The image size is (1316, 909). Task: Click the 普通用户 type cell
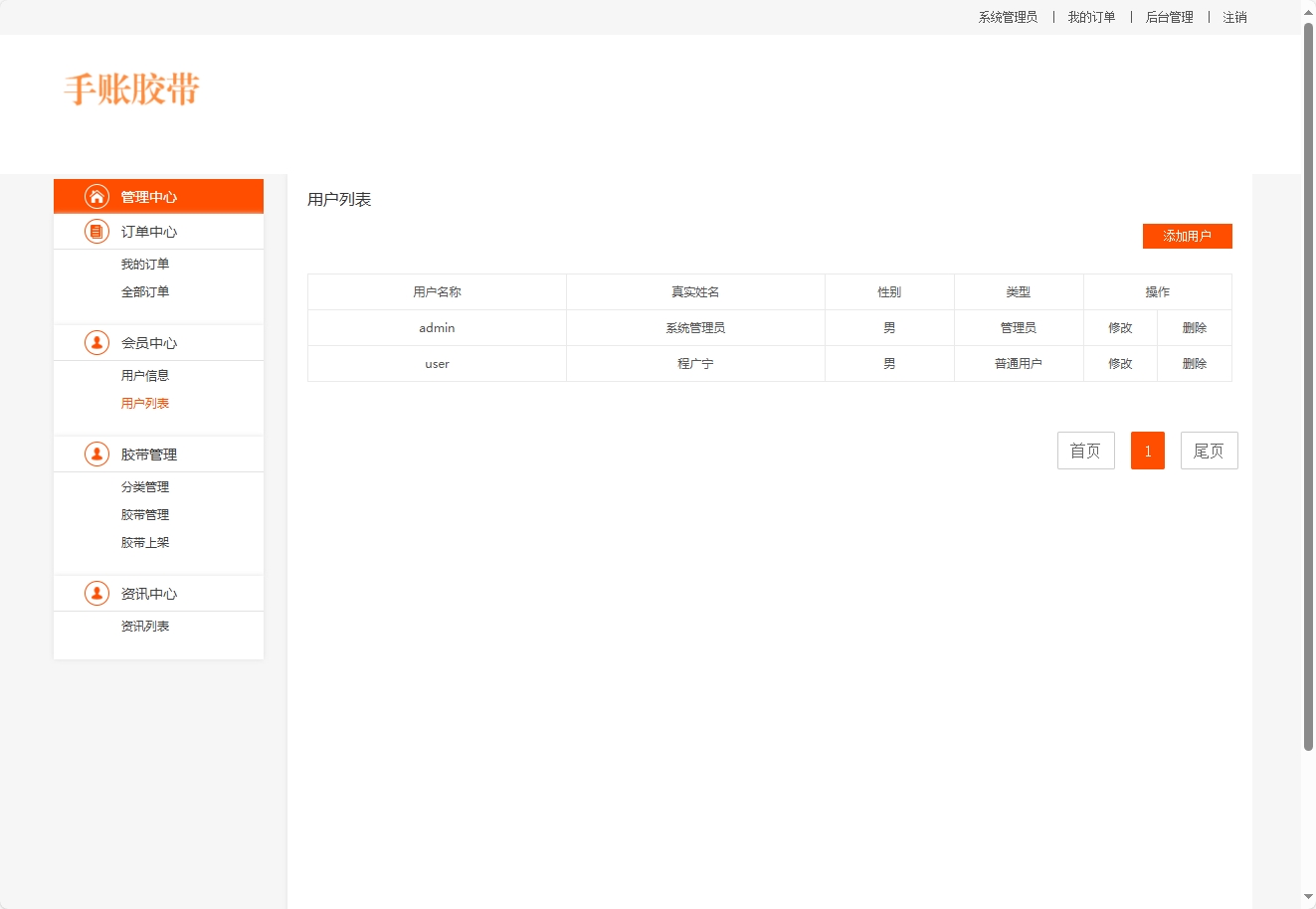point(1019,363)
